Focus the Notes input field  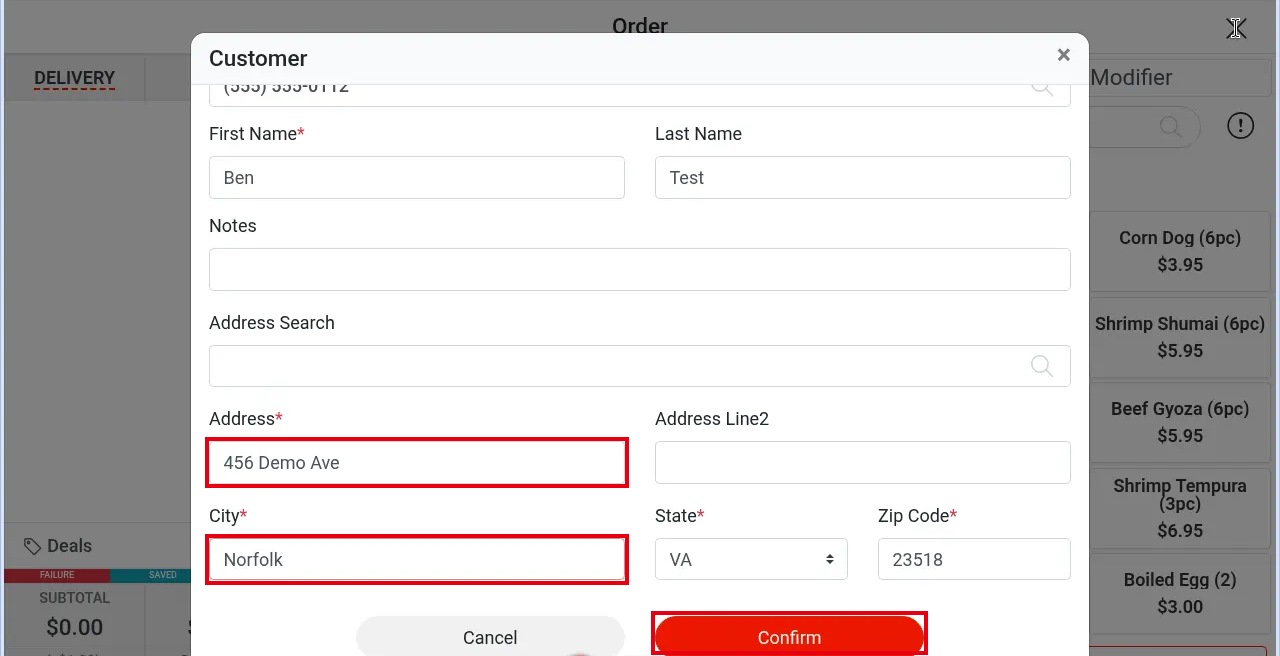point(640,270)
